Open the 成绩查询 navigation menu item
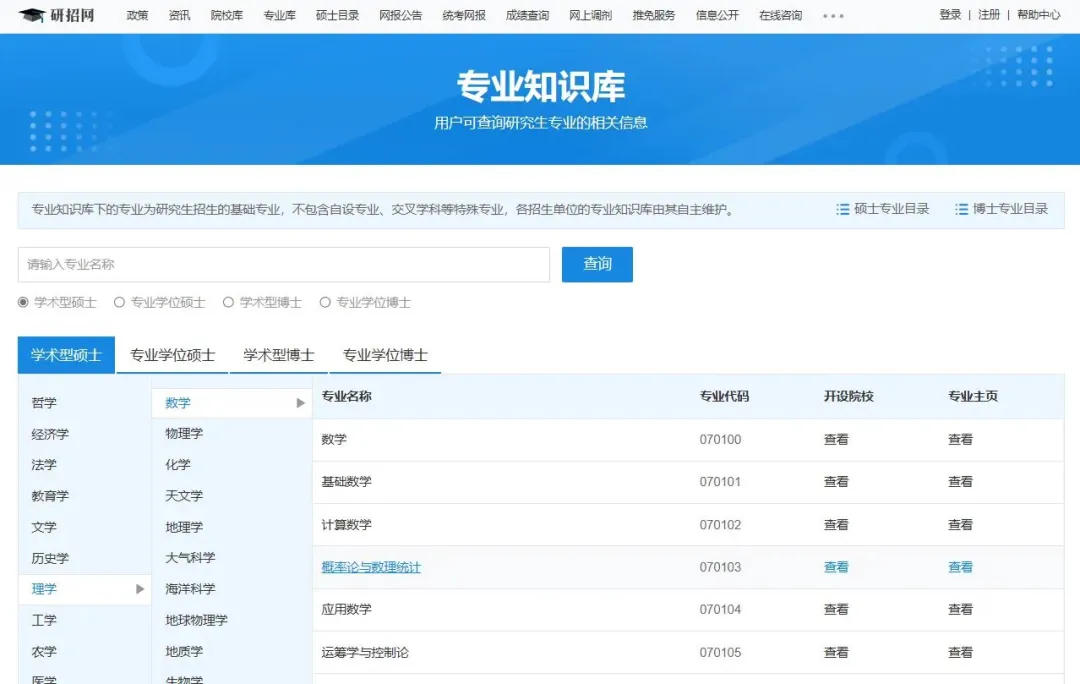1080x684 pixels. click(527, 15)
